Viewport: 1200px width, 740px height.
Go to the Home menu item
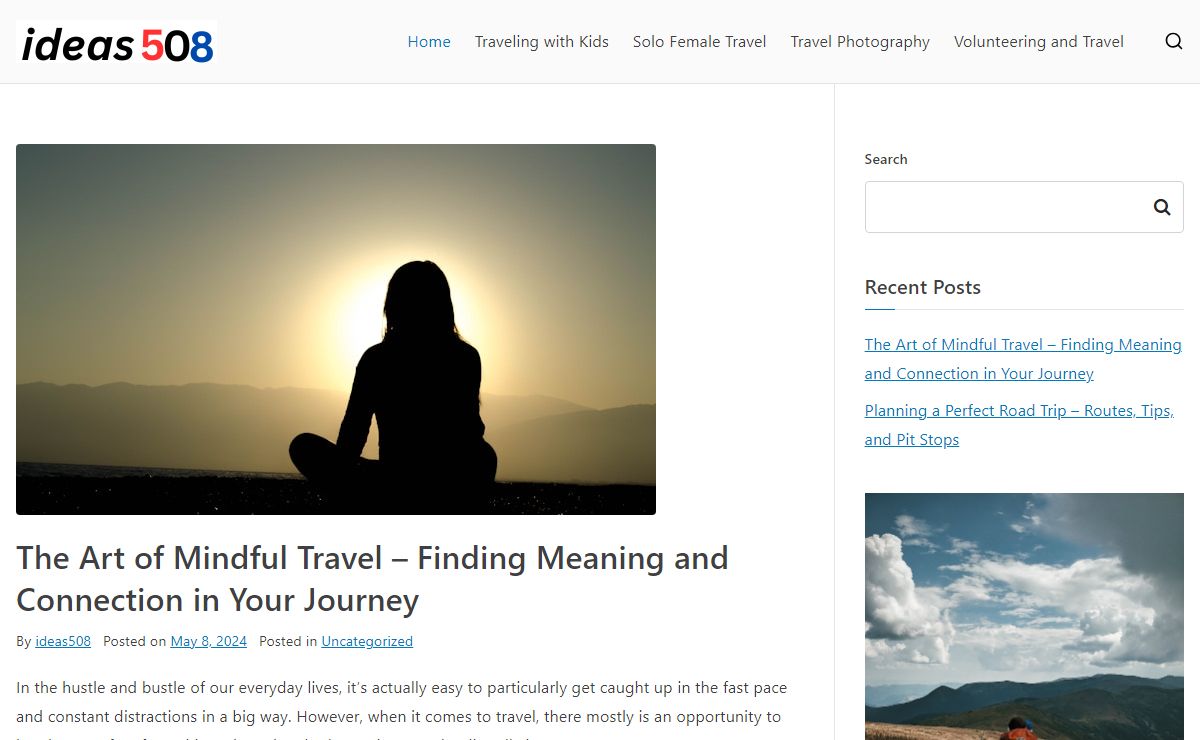tap(429, 41)
